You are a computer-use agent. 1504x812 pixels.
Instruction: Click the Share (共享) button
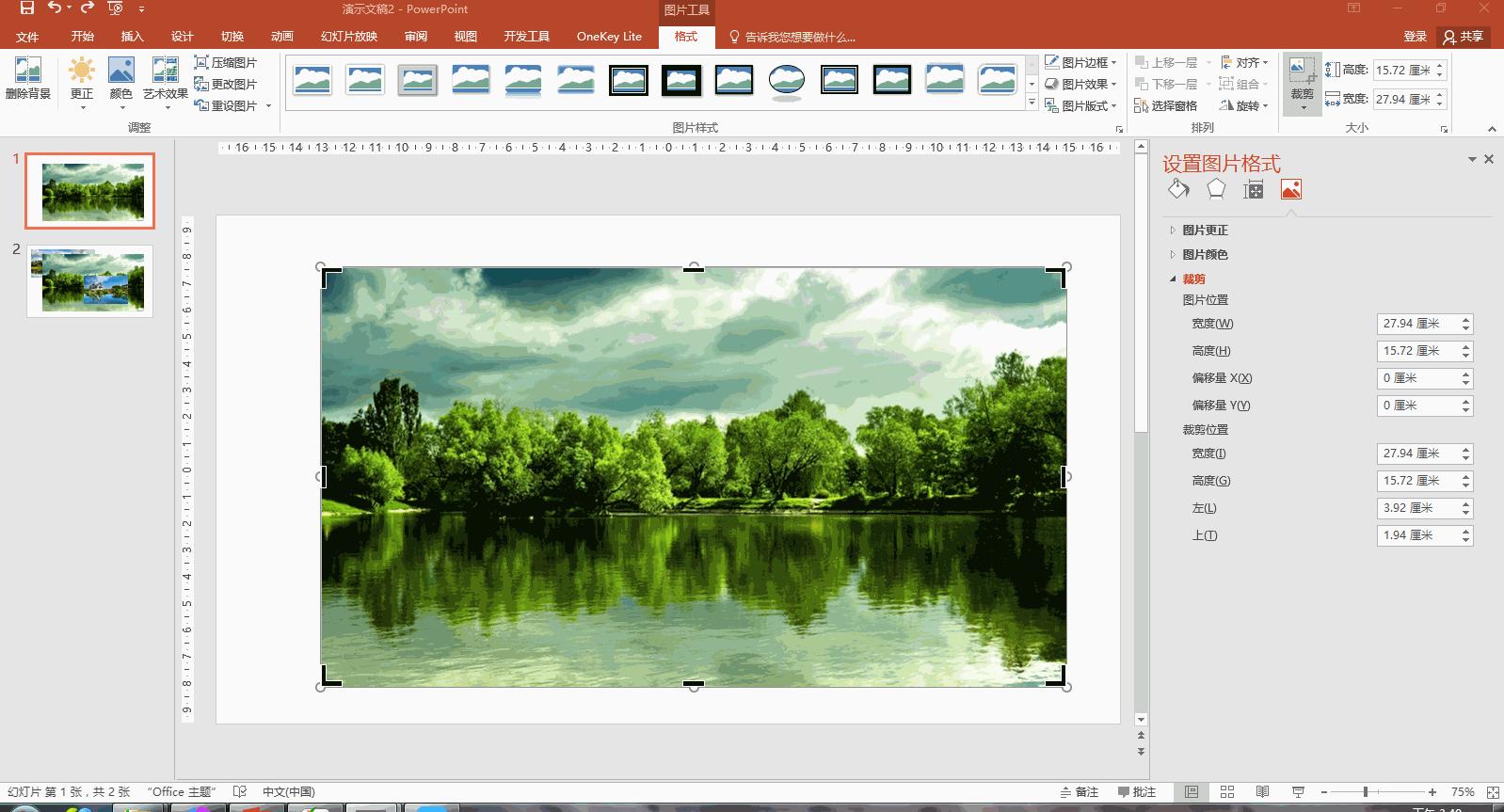[1464, 37]
